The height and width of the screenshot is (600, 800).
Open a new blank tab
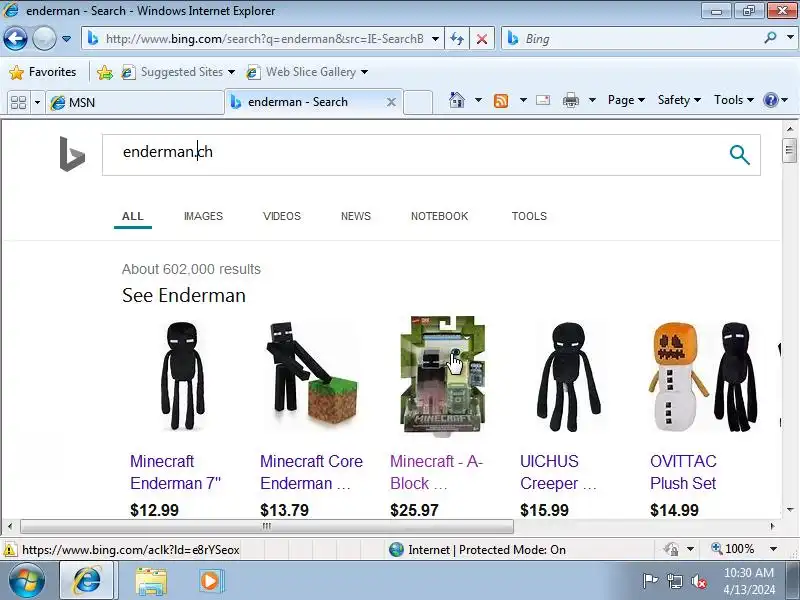[x=418, y=103]
